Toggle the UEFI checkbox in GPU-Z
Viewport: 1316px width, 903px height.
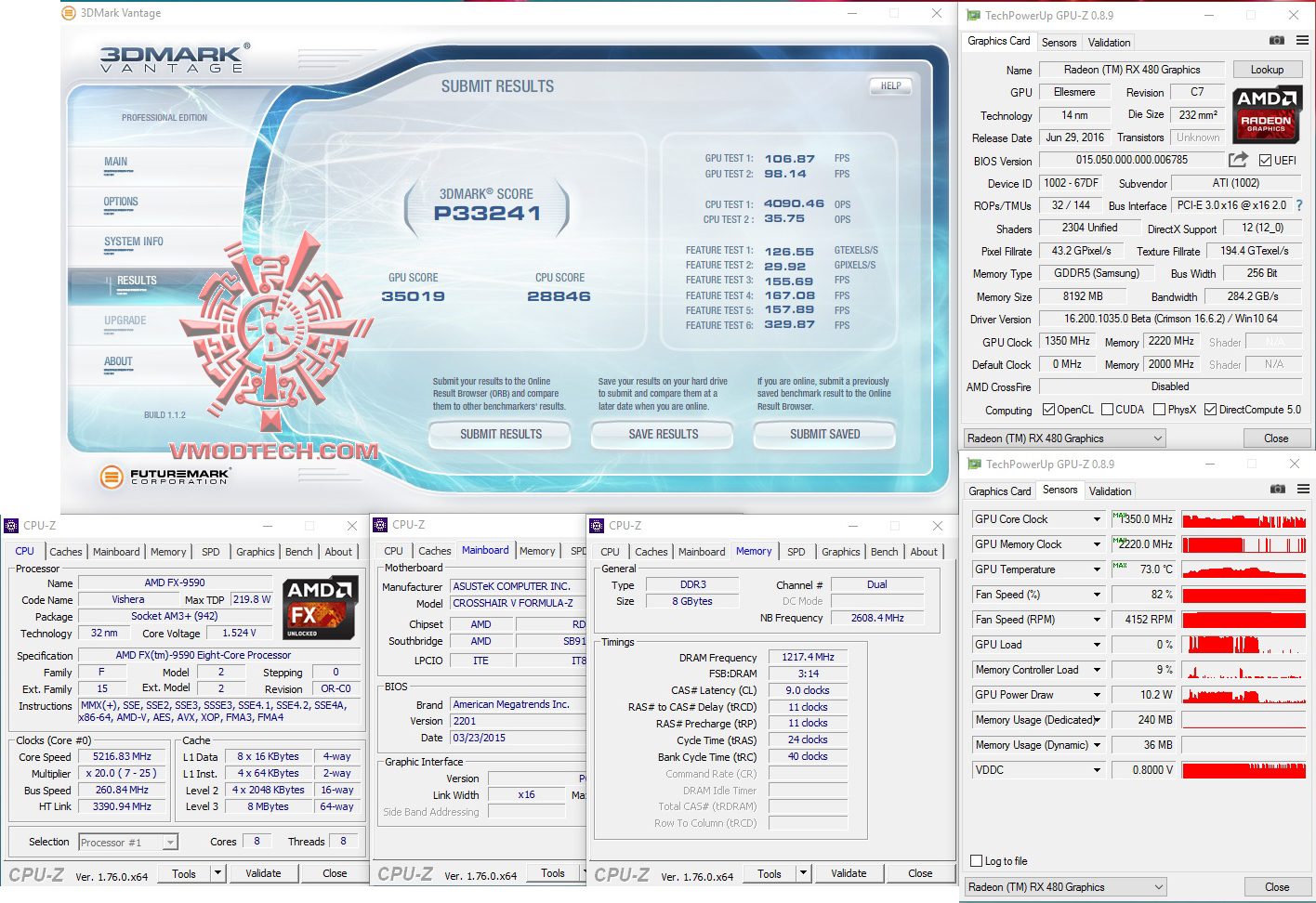coord(1264,159)
